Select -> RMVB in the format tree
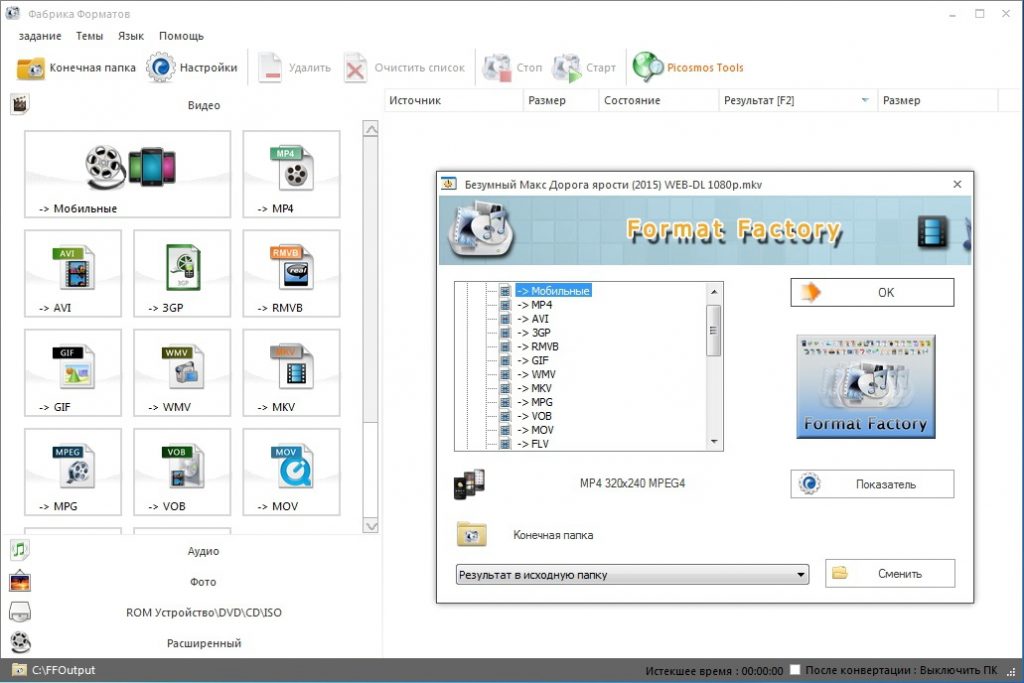1024x683 pixels. click(537, 346)
